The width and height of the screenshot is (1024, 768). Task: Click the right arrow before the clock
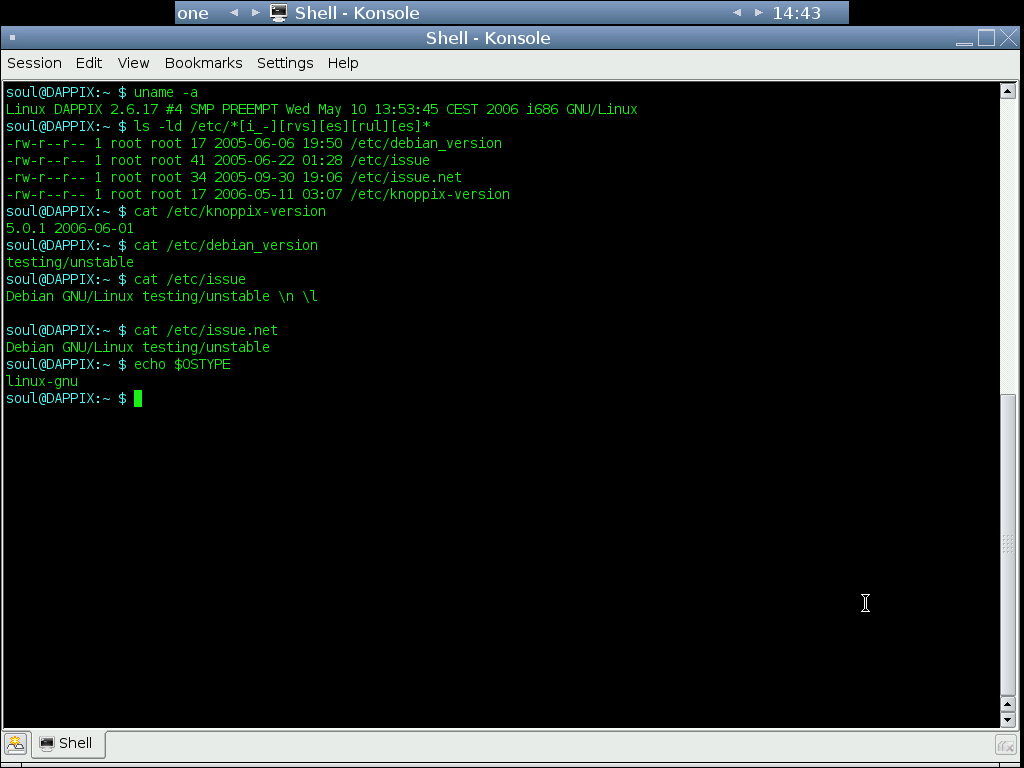coord(759,12)
